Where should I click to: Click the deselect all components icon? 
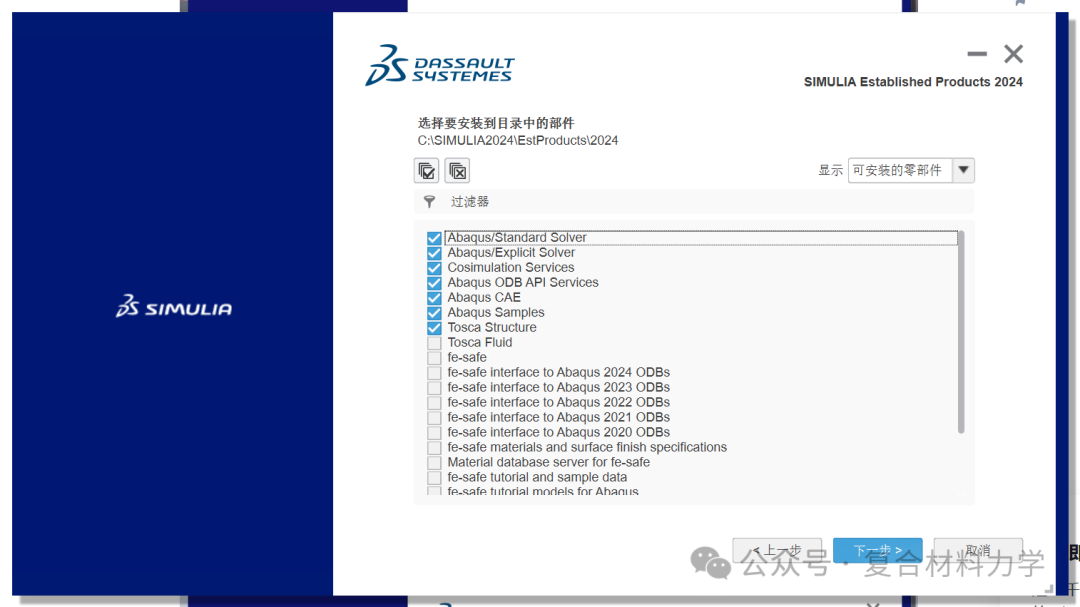(x=457, y=170)
